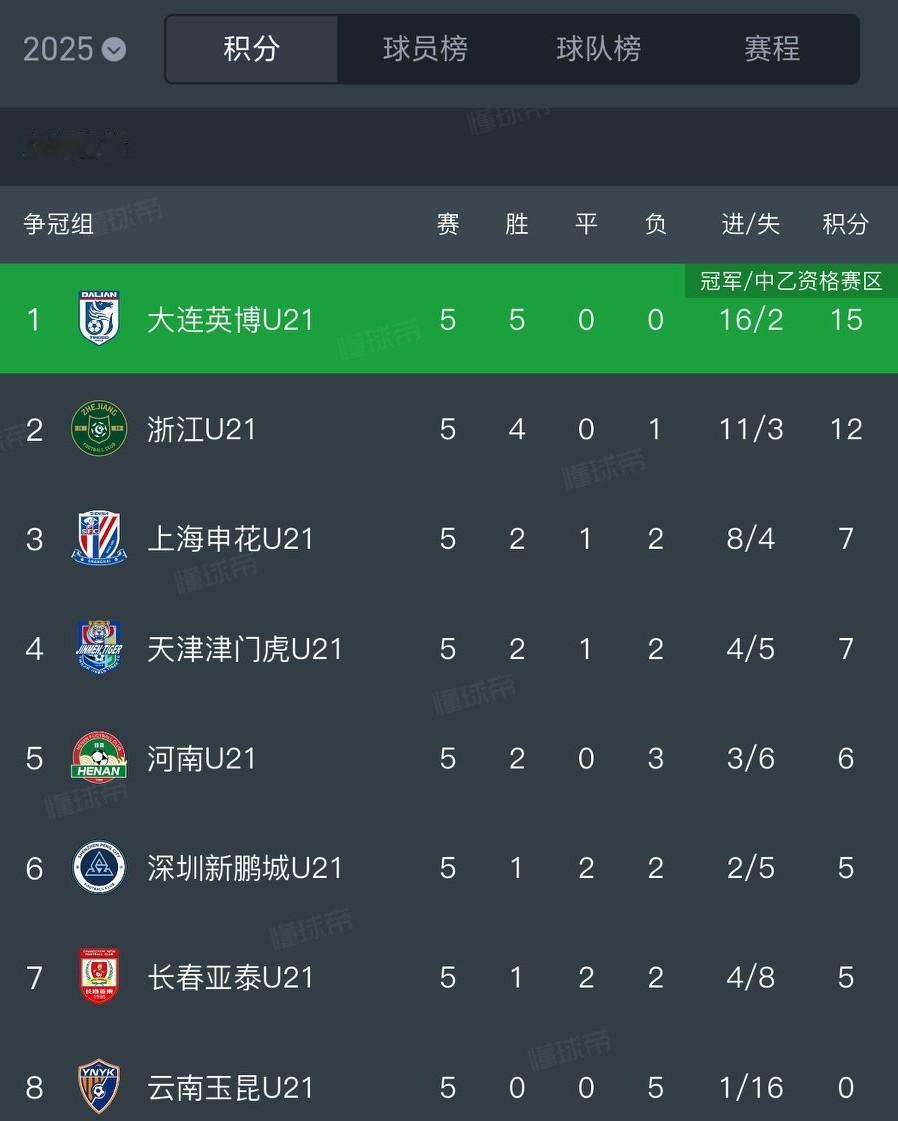Select the 上海申花U21 team name
Screen dimensions: 898x1121
coord(230,540)
